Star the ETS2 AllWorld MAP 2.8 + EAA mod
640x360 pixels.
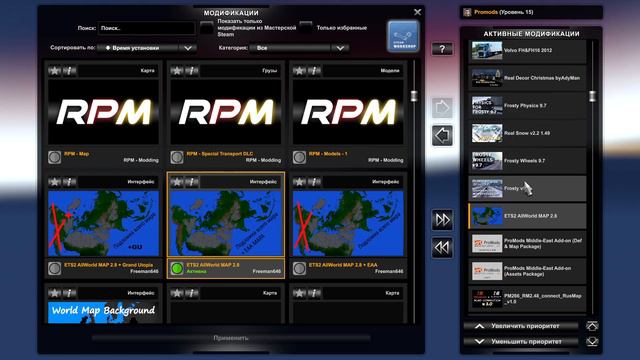[299, 182]
